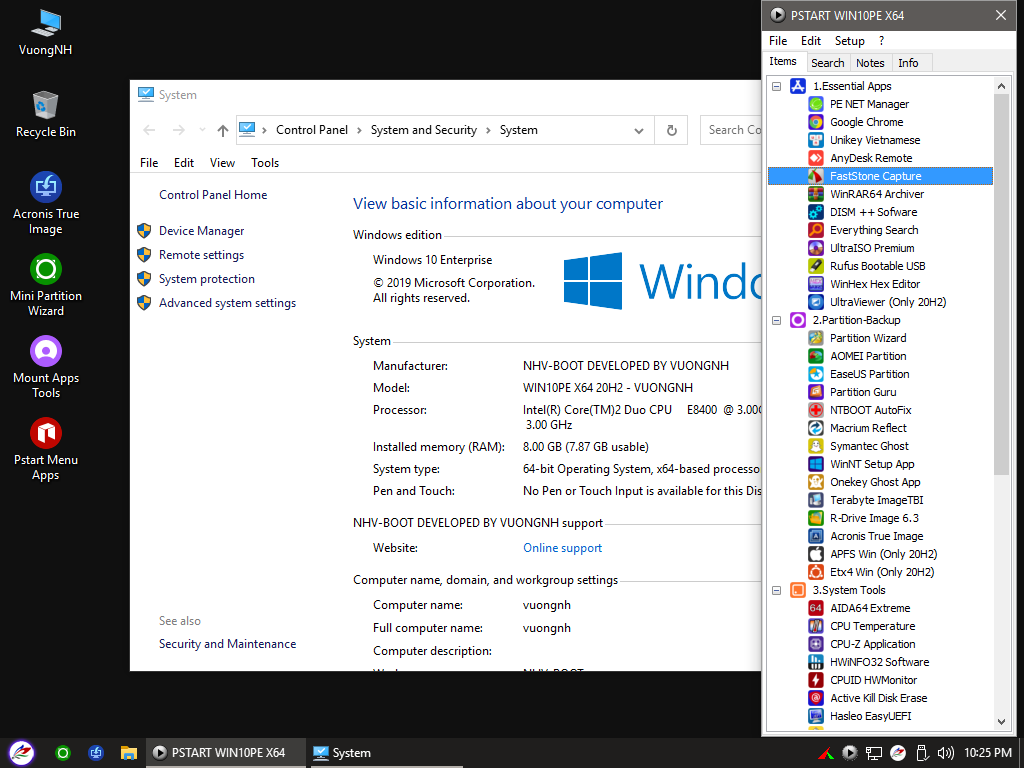The image size is (1024, 768).
Task: Click volume icon in system tray
Action: pyautogui.click(x=945, y=753)
